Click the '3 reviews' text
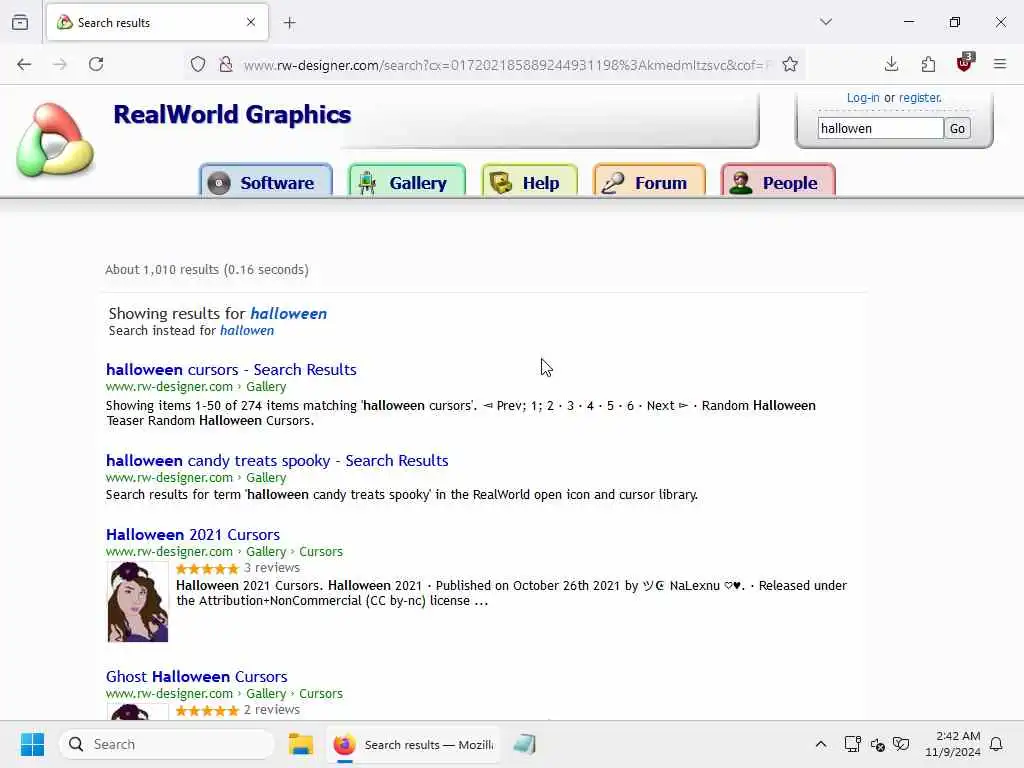 (272, 568)
